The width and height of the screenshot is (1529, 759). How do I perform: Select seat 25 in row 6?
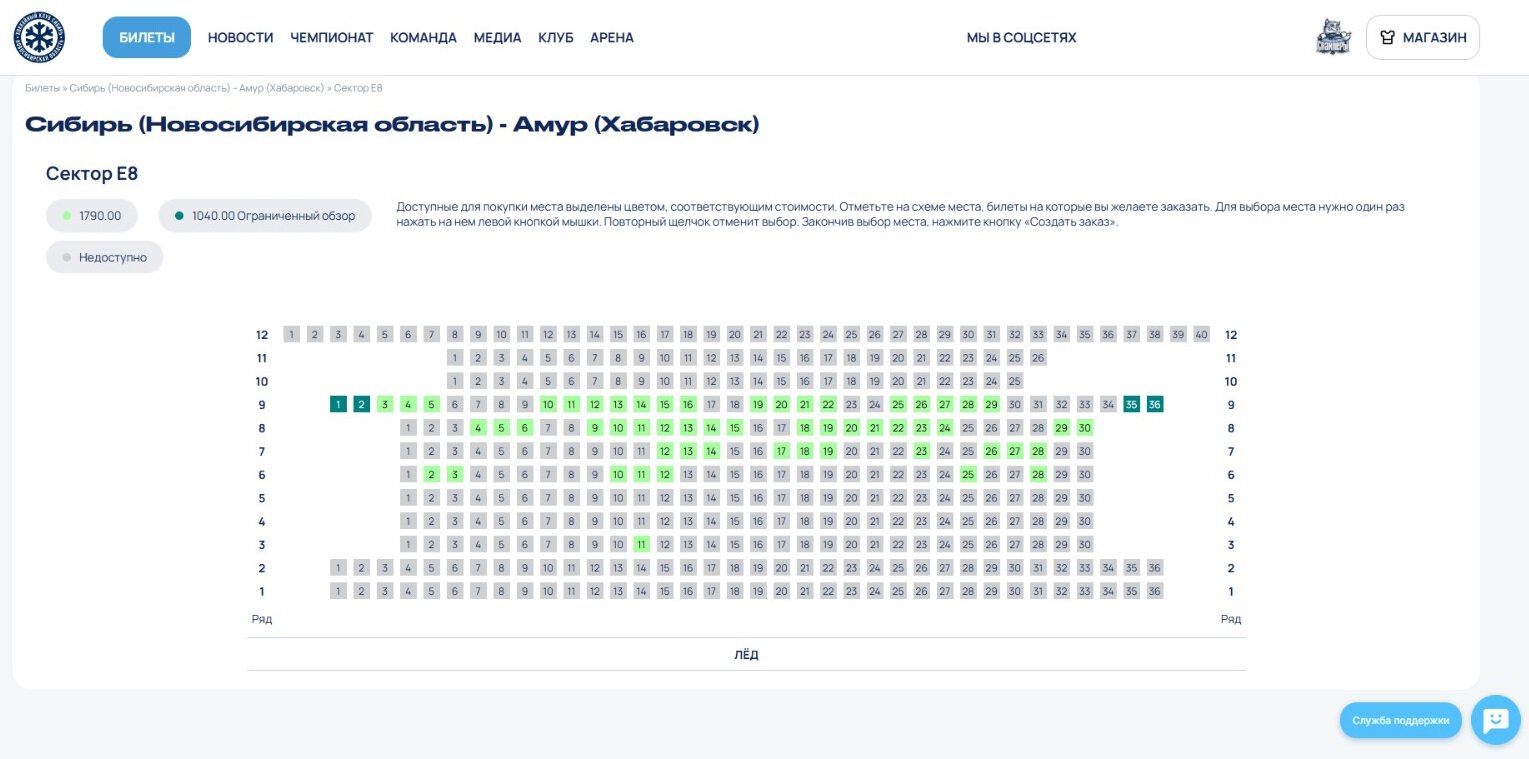tap(968, 475)
